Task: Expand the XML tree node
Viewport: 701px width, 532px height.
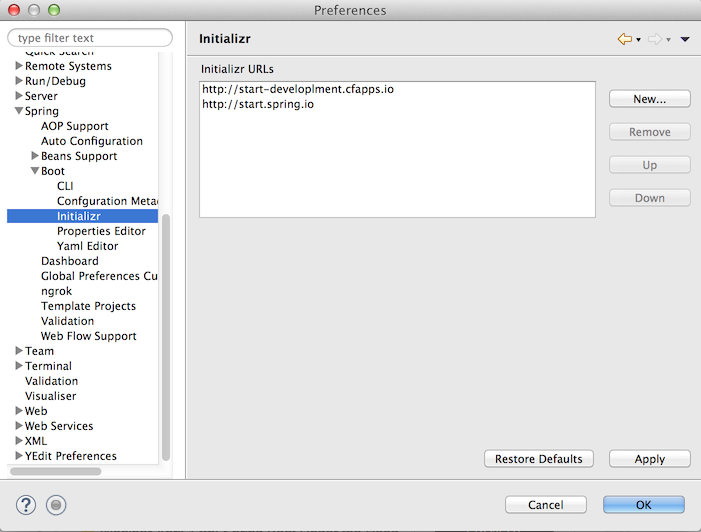Action: 19,440
